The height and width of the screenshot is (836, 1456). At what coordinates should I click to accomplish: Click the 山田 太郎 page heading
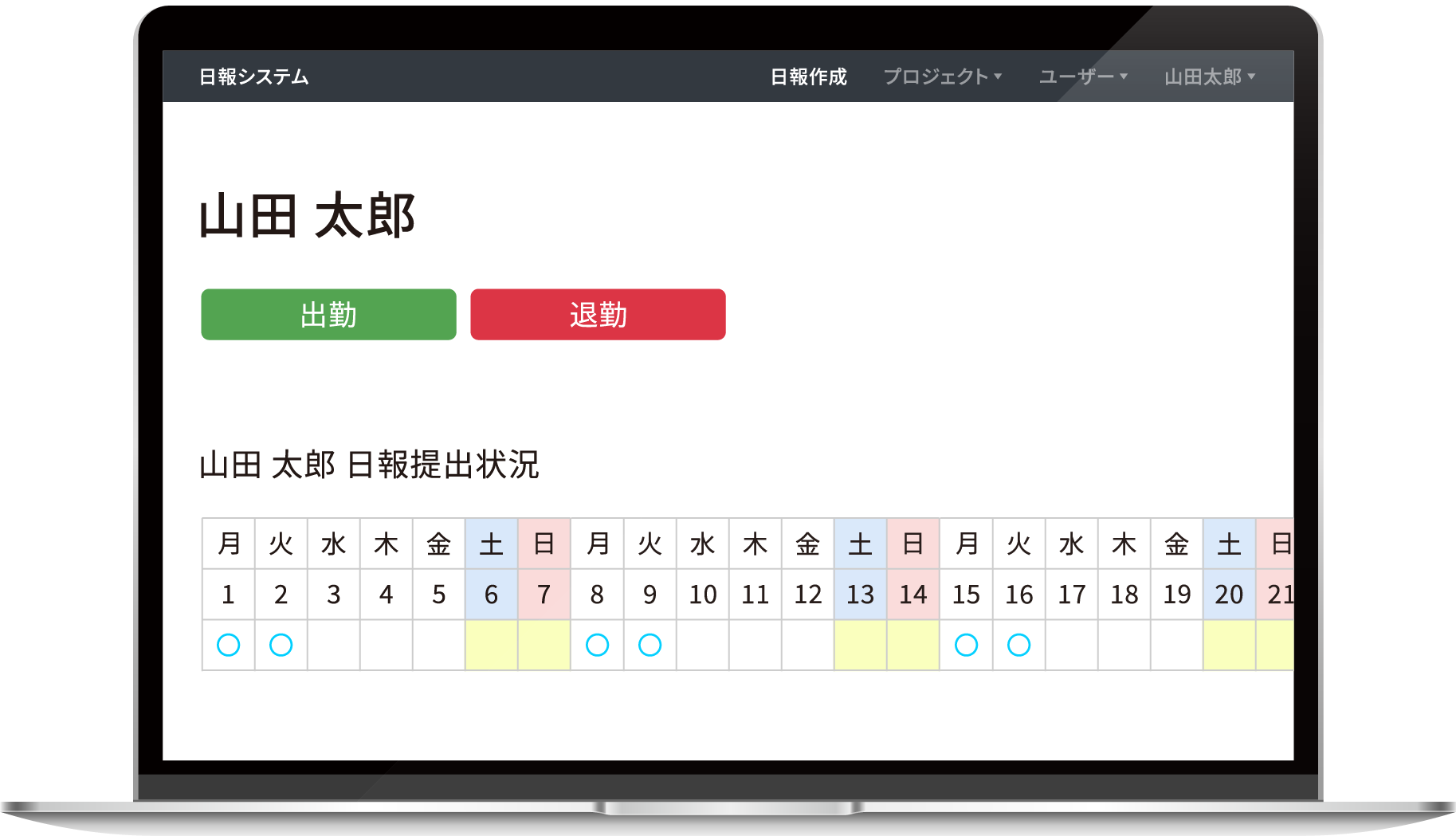307,216
